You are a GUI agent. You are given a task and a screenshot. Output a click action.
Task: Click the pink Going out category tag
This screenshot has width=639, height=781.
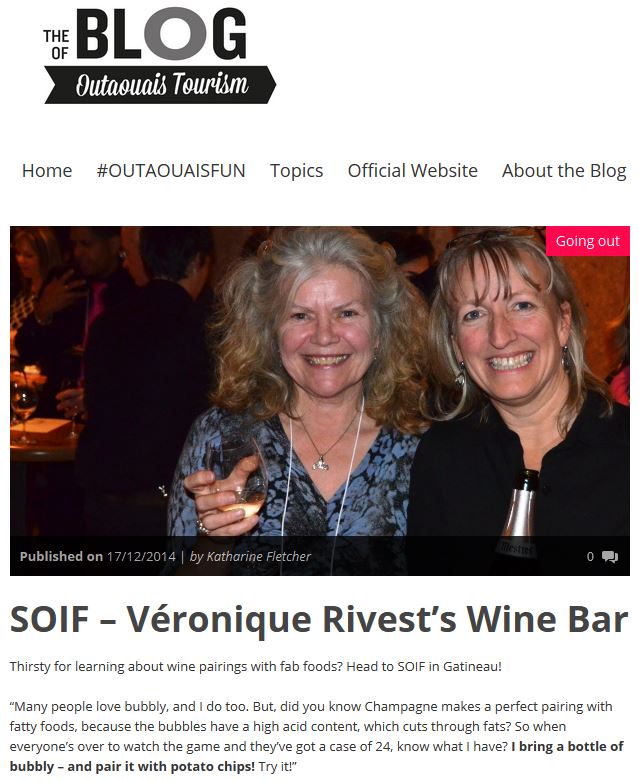(x=588, y=241)
